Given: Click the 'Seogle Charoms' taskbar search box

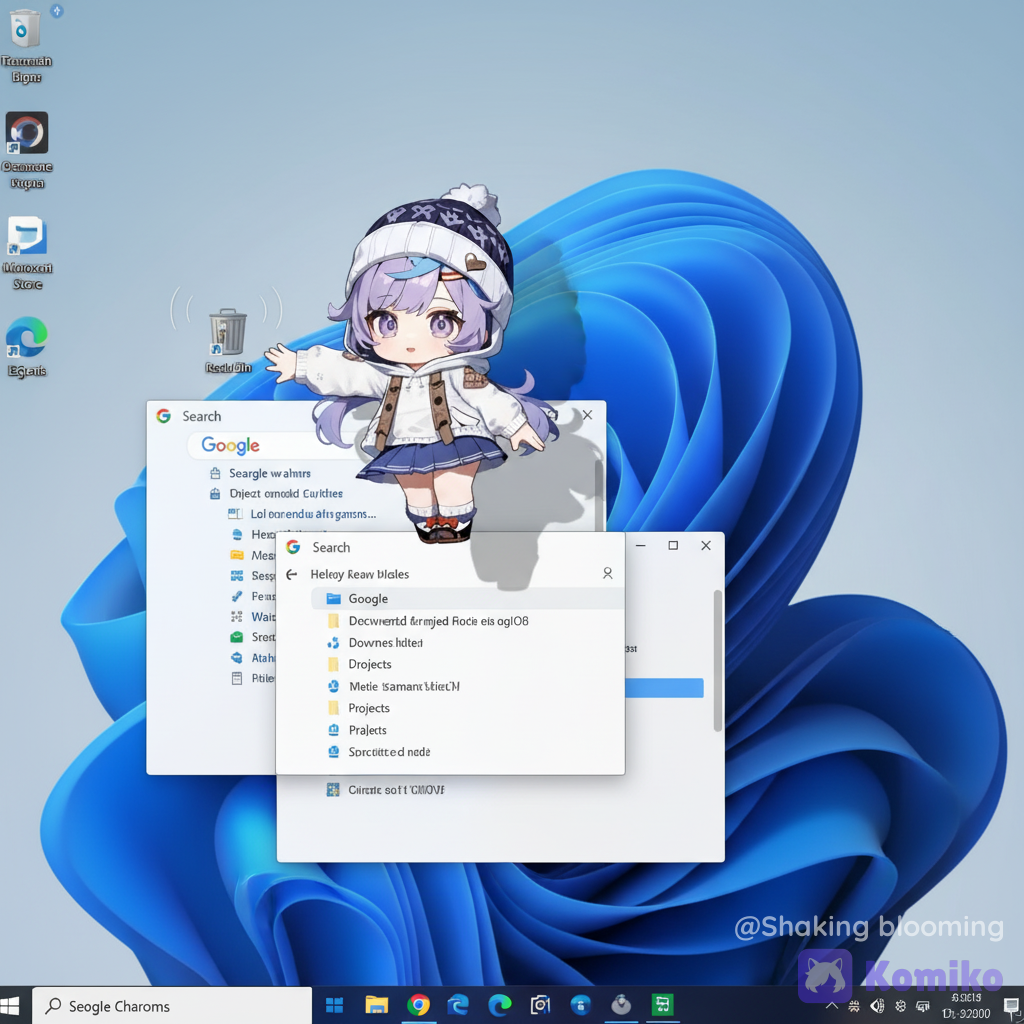Looking at the screenshot, I should (172, 1006).
